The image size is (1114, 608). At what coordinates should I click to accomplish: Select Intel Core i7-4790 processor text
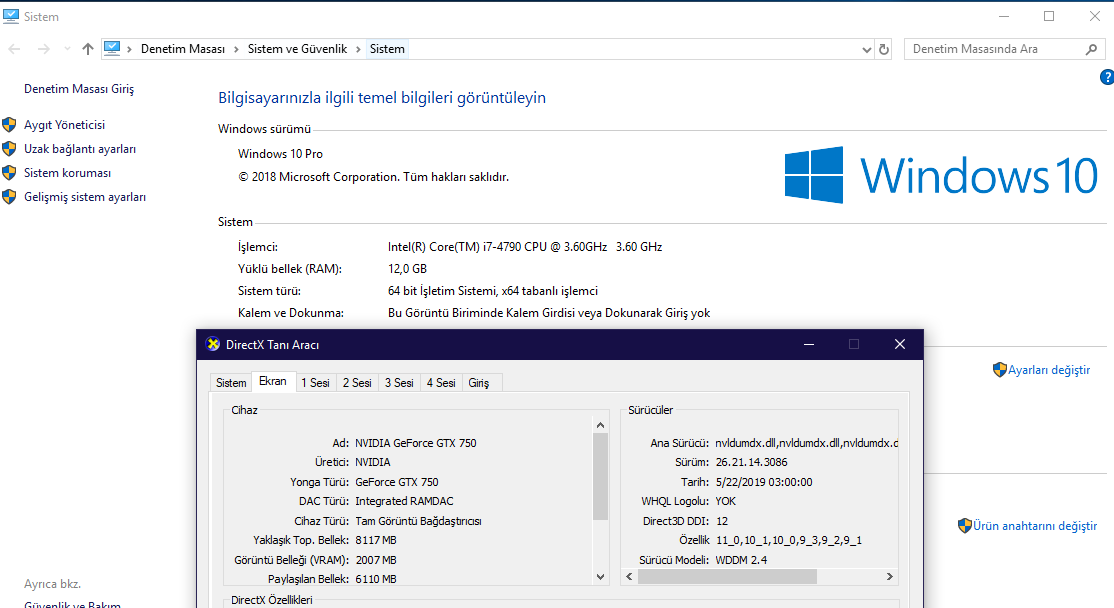click(x=524, y=247)
